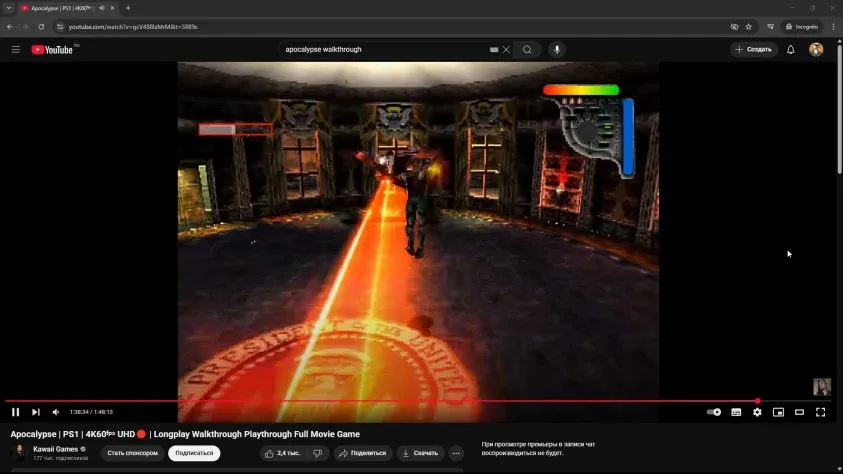This screenshot has width=843, height=474.
Task: Toggle the autoplay switch
Action: coord(714,412)
